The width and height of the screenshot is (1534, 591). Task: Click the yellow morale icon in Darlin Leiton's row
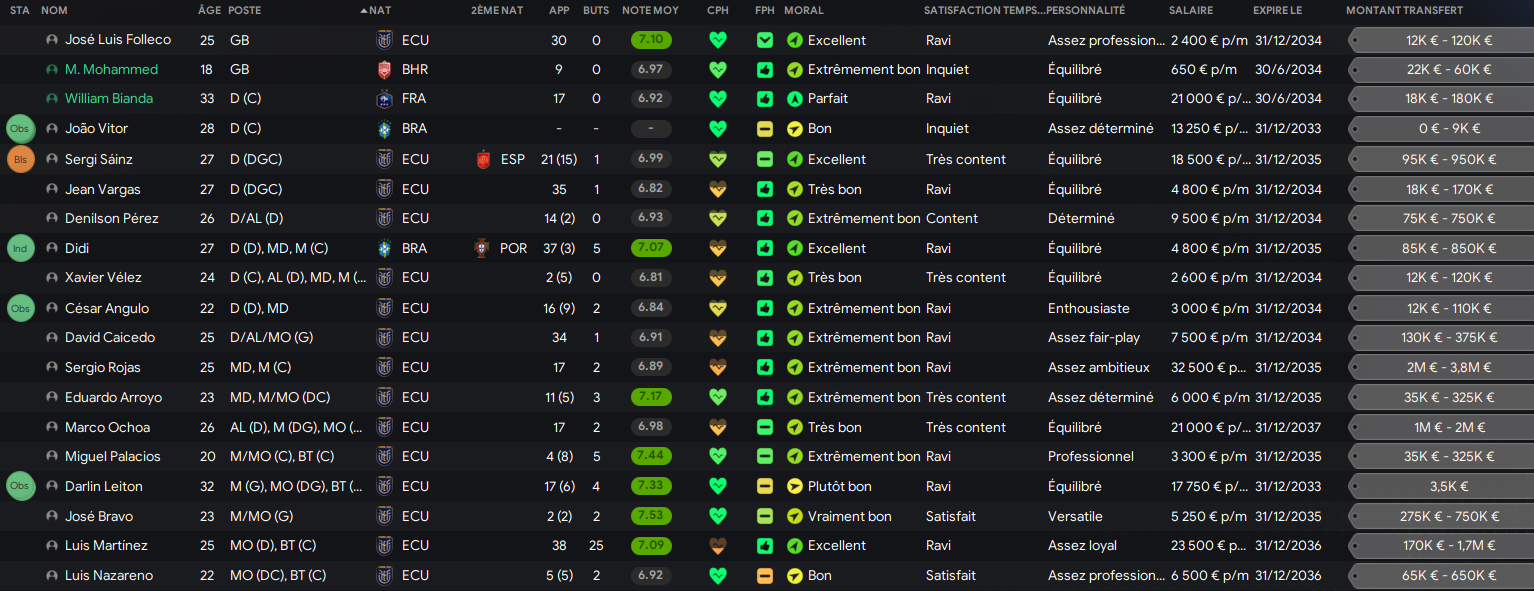(795, 487)
